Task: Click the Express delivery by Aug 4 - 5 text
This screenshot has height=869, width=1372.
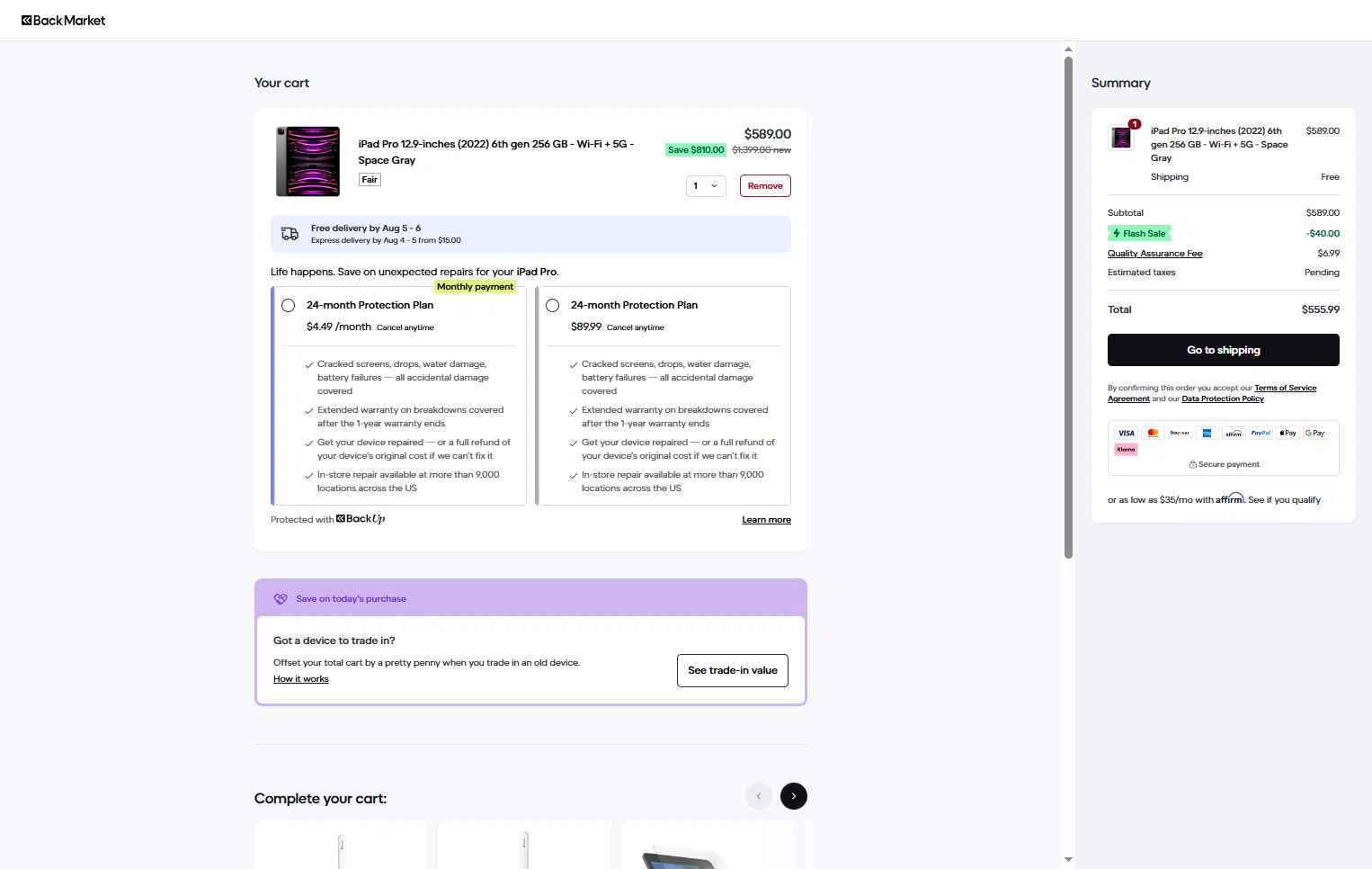Action: point(386,240)
